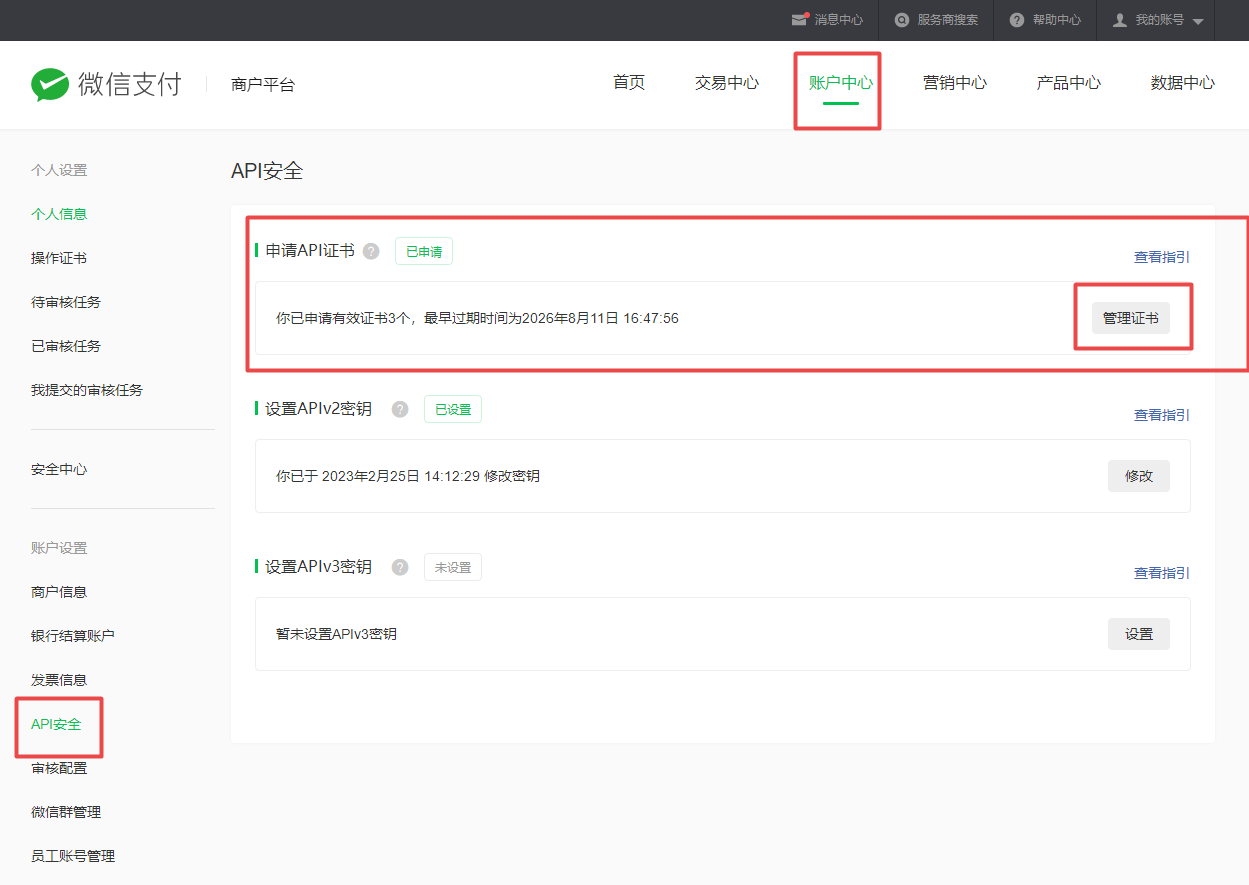Open the 账户中心 tab
Viewport: 1249px width, 885px height.
pos(841,83)
